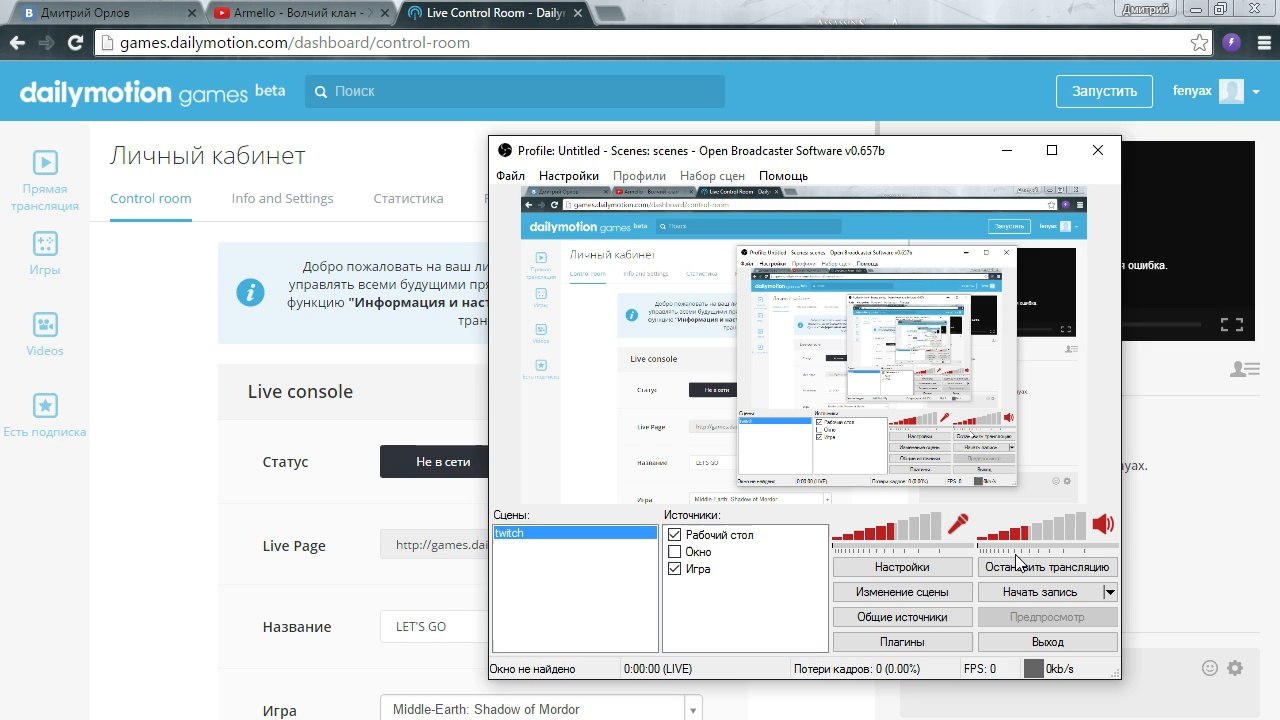Click the dailymotion video player progress bar

point(1161,325)
